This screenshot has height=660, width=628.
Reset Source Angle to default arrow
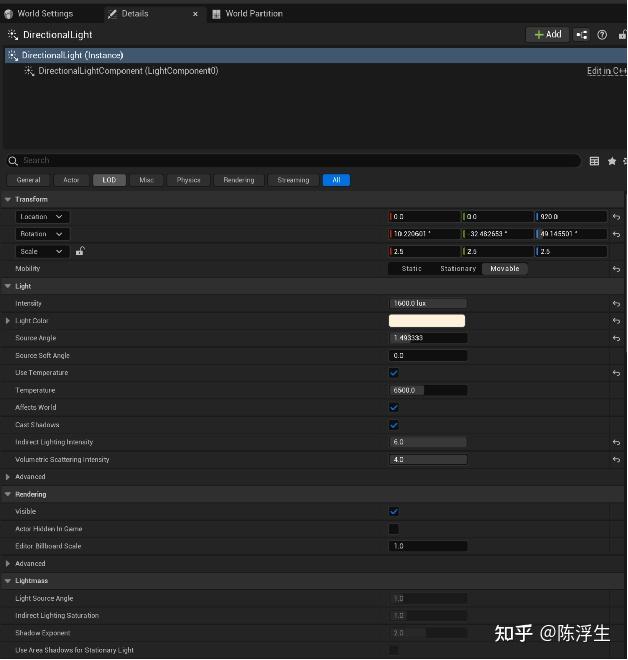coord(617,338)
